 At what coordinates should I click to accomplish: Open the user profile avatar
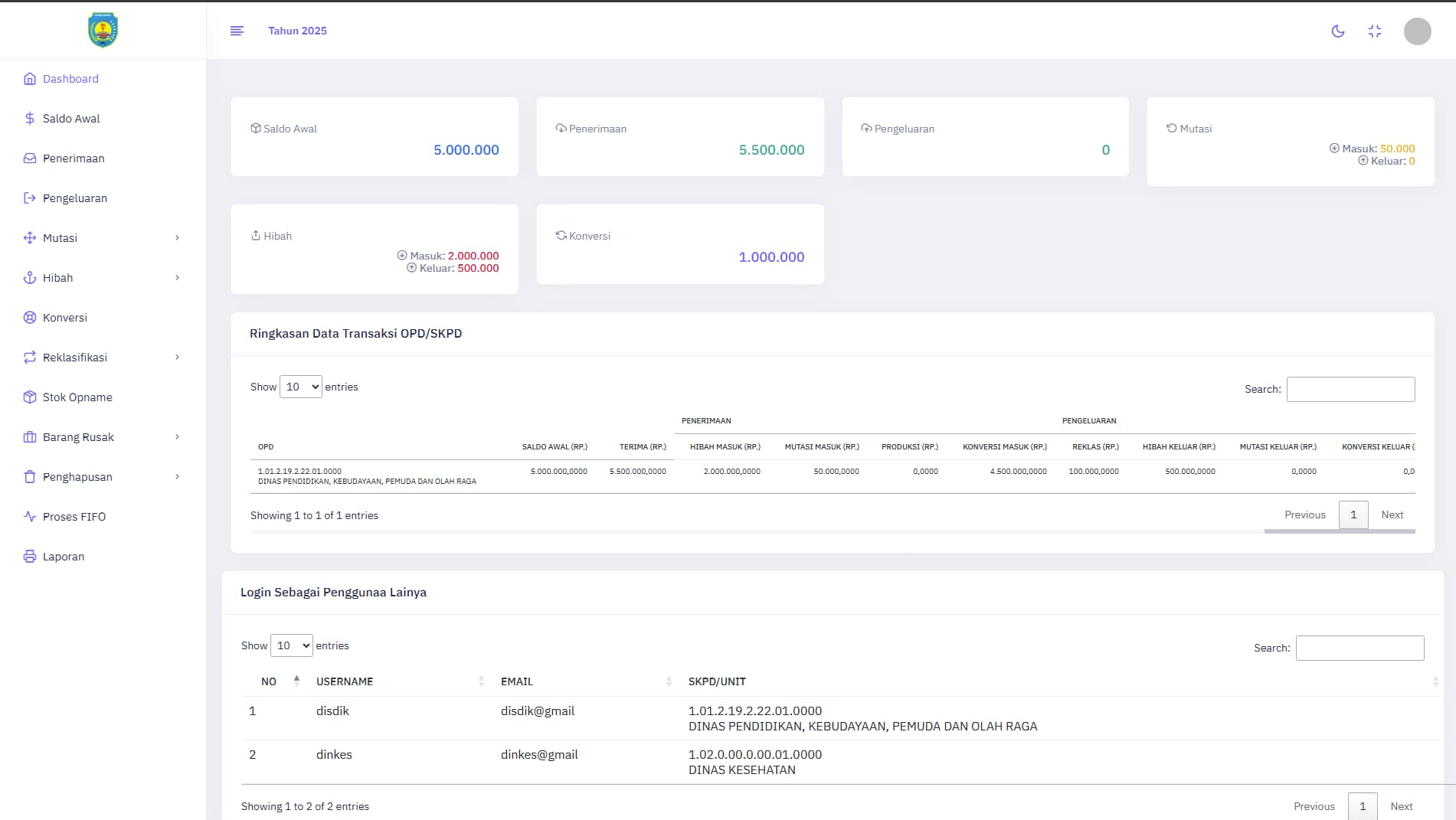coord(1416,31)
